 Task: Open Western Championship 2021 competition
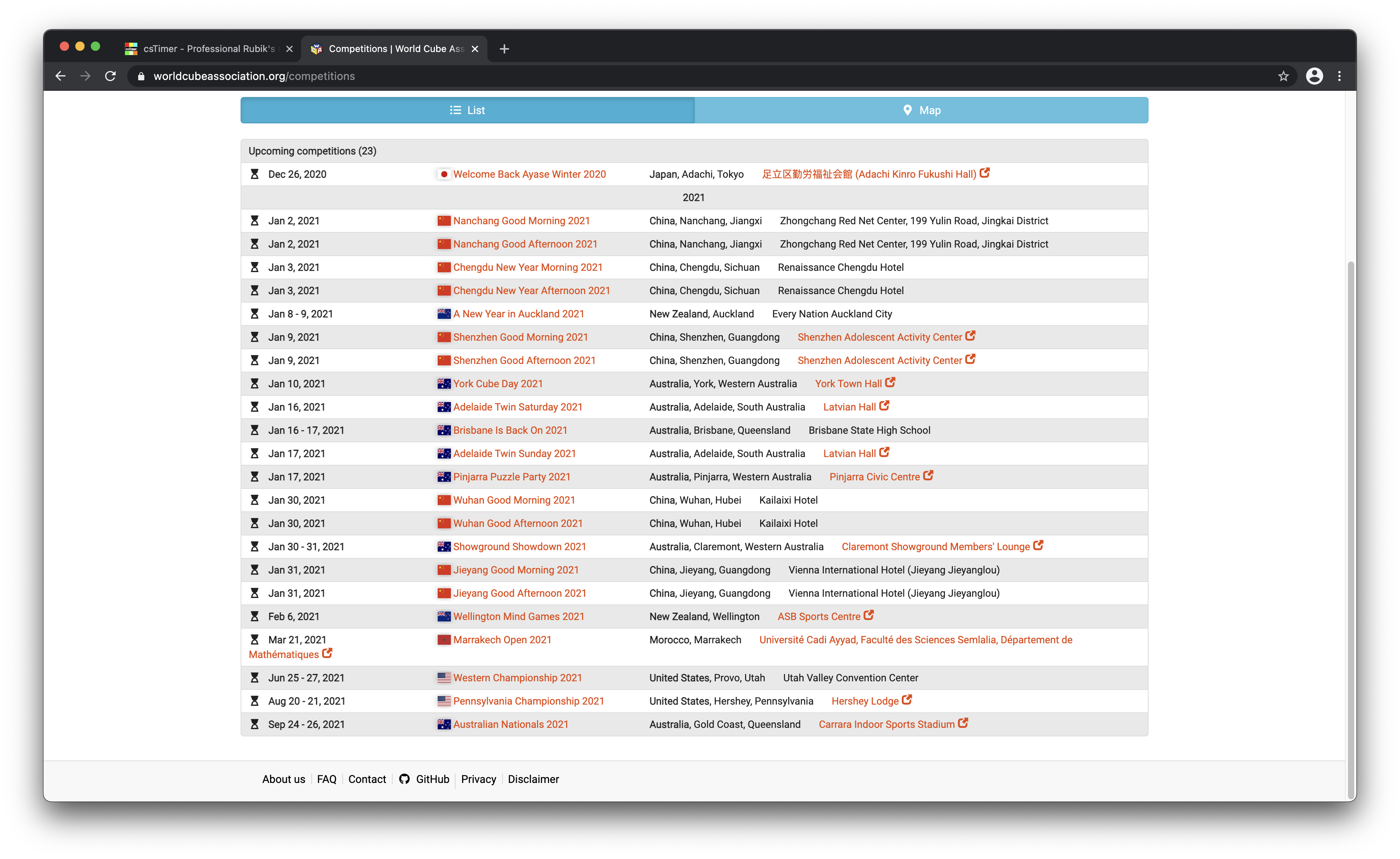click(x=517, y=678)
